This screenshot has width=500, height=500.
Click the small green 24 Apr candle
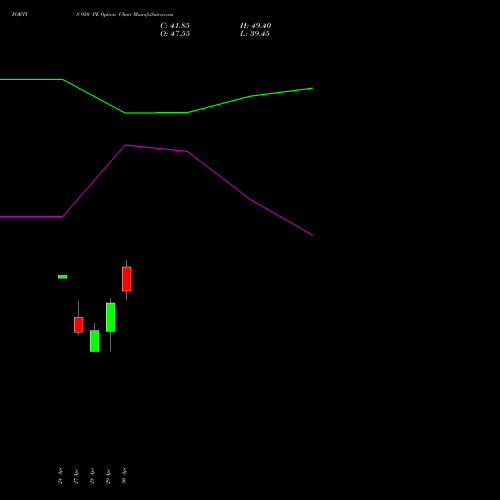pyautogui.click(x=63, y=277)
